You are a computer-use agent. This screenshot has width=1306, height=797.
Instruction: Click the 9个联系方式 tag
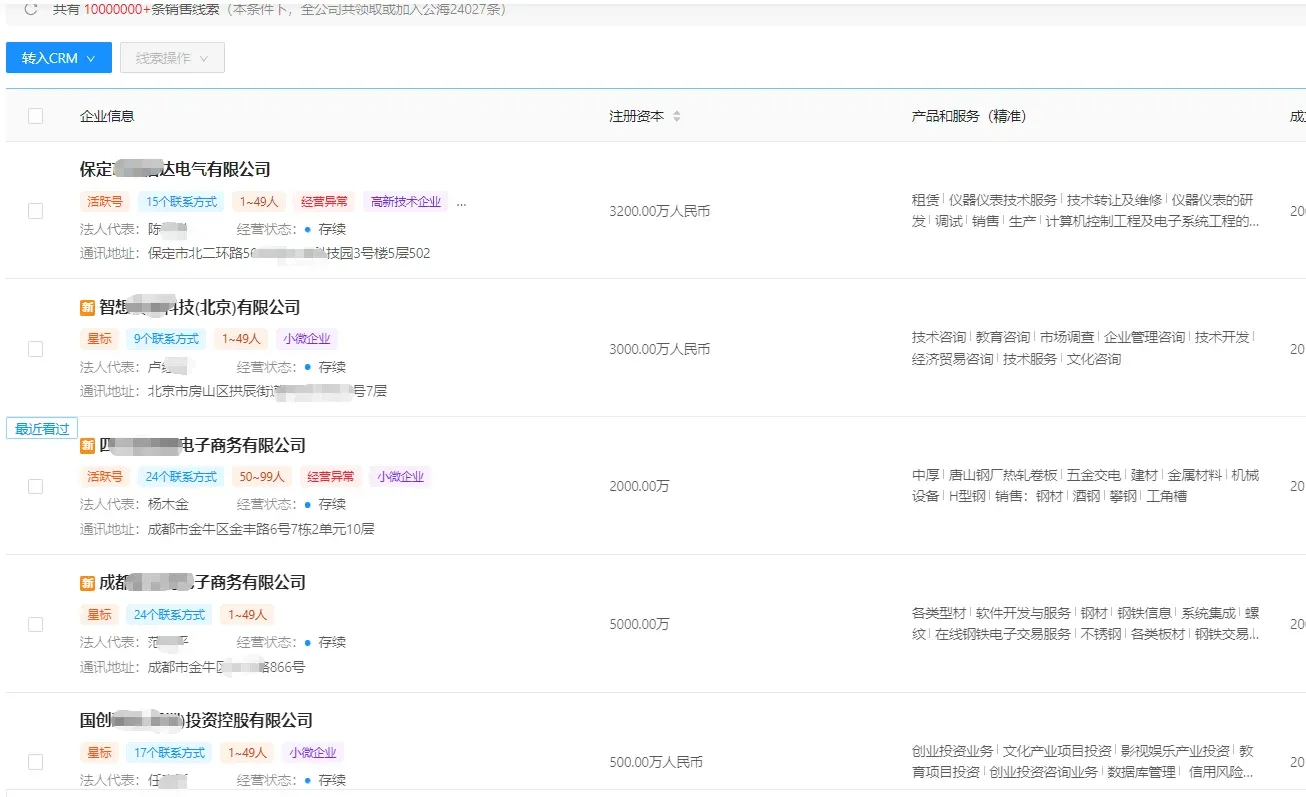[166, 339]
